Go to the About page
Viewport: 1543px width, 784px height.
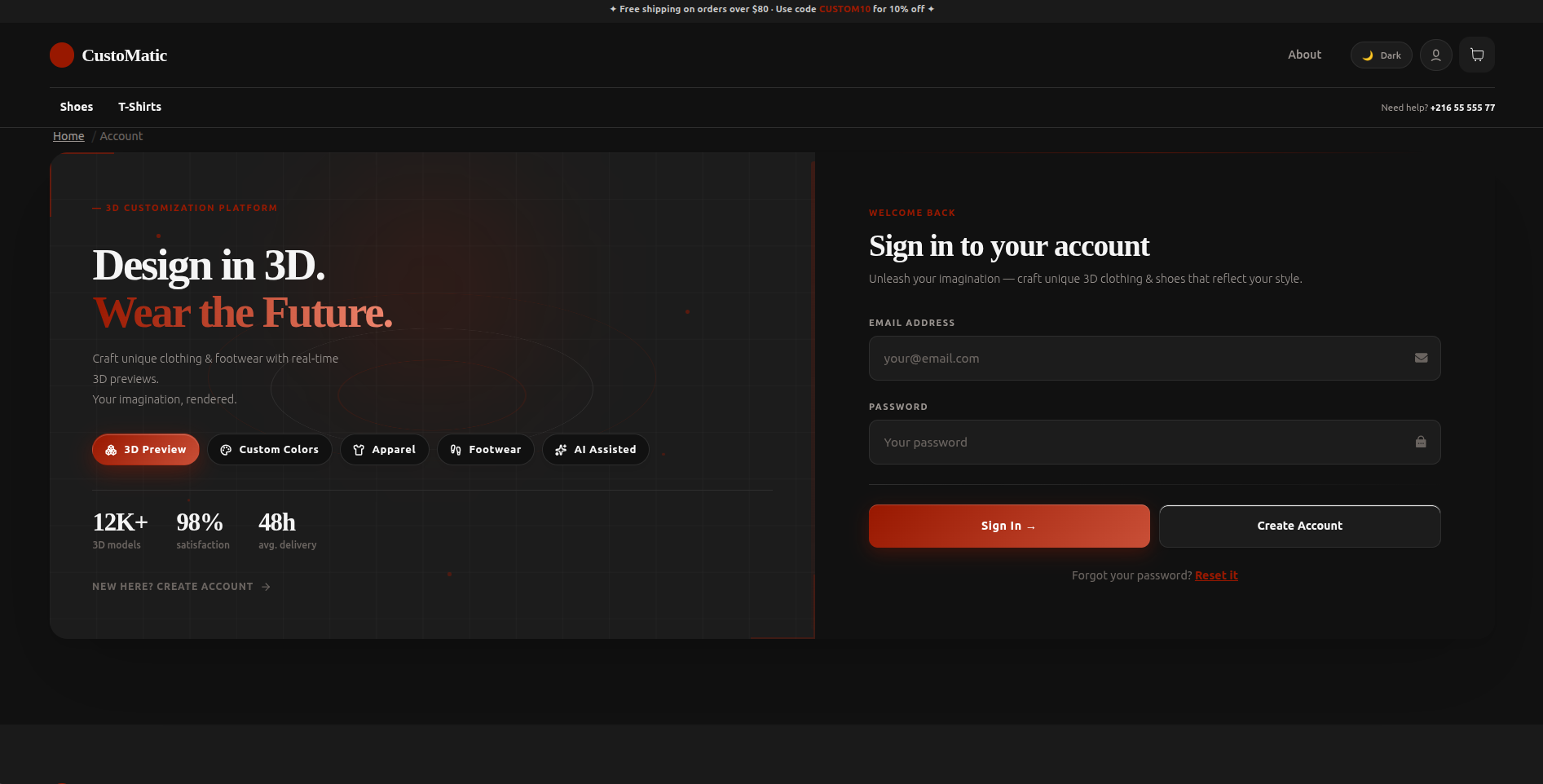click(1304, 55)
